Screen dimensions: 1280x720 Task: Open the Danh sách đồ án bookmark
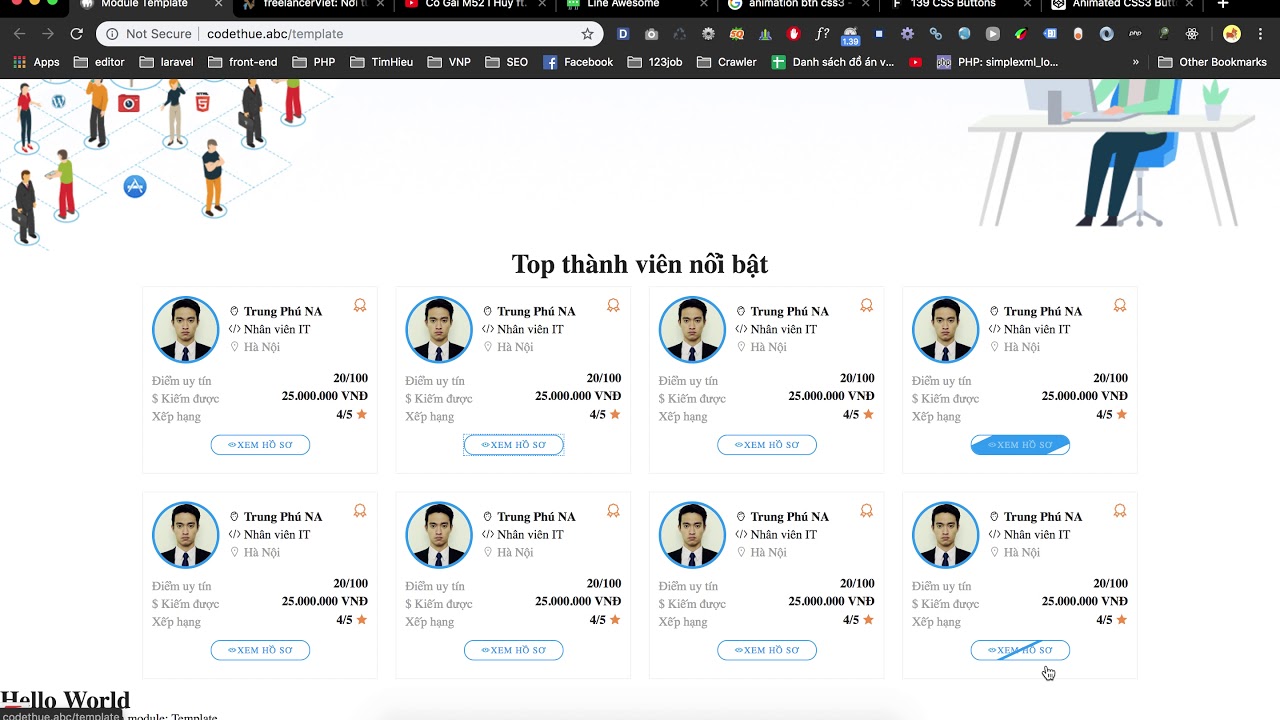point(833,62)
